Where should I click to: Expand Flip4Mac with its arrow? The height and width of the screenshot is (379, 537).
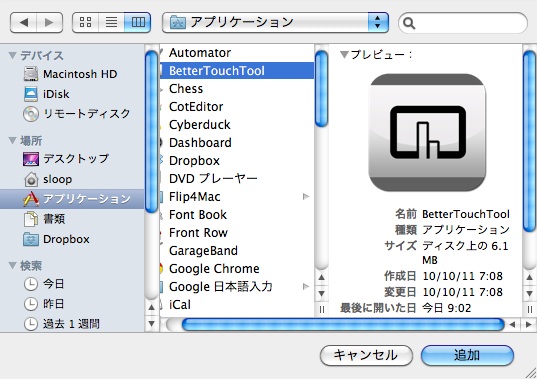click(306, 197)
